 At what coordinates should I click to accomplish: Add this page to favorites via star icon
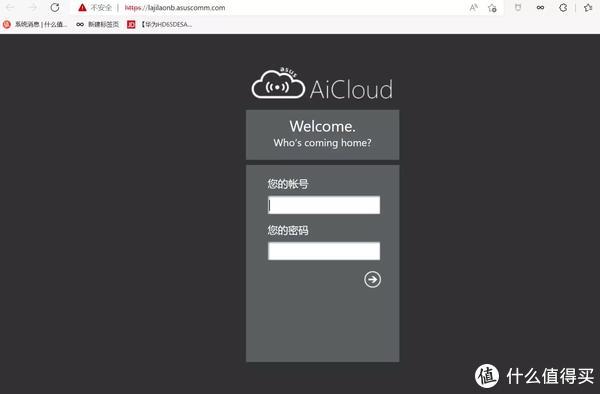click(x=492, y=8)
